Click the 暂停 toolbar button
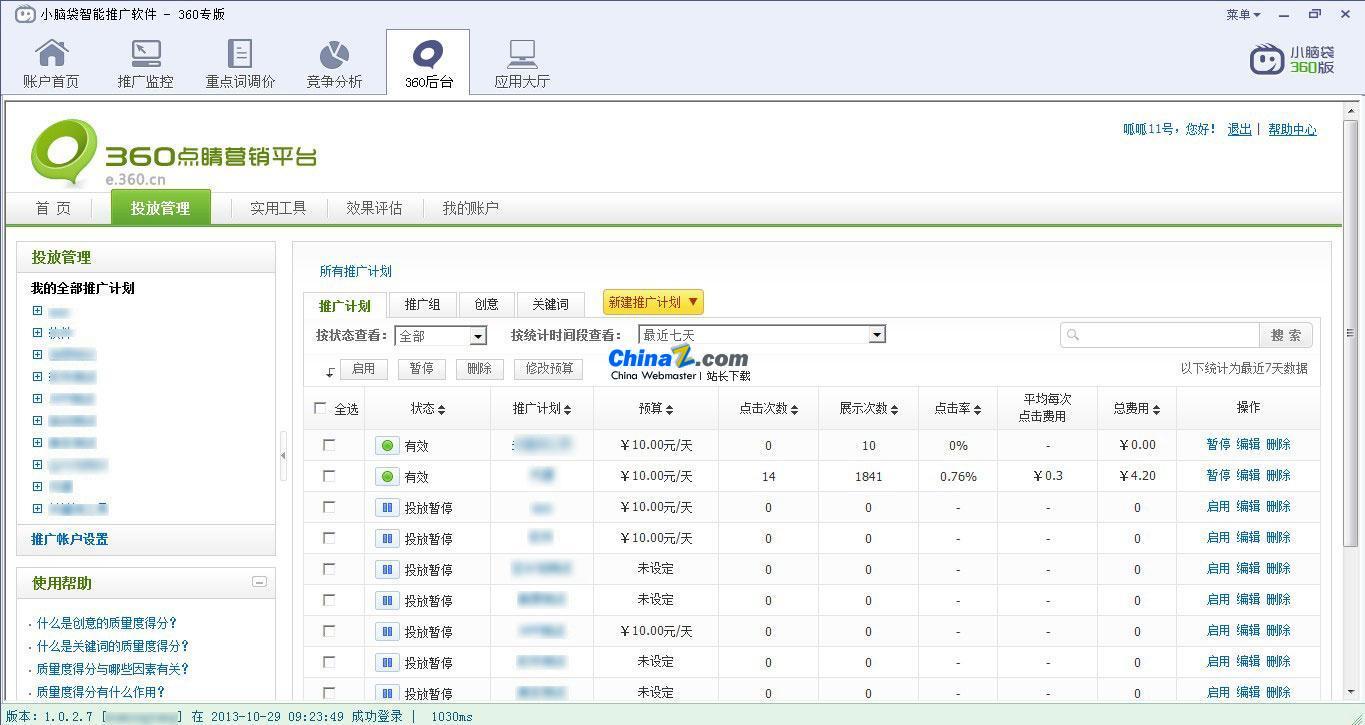This screenshot has width=1365, height=725. pos(421,369)
